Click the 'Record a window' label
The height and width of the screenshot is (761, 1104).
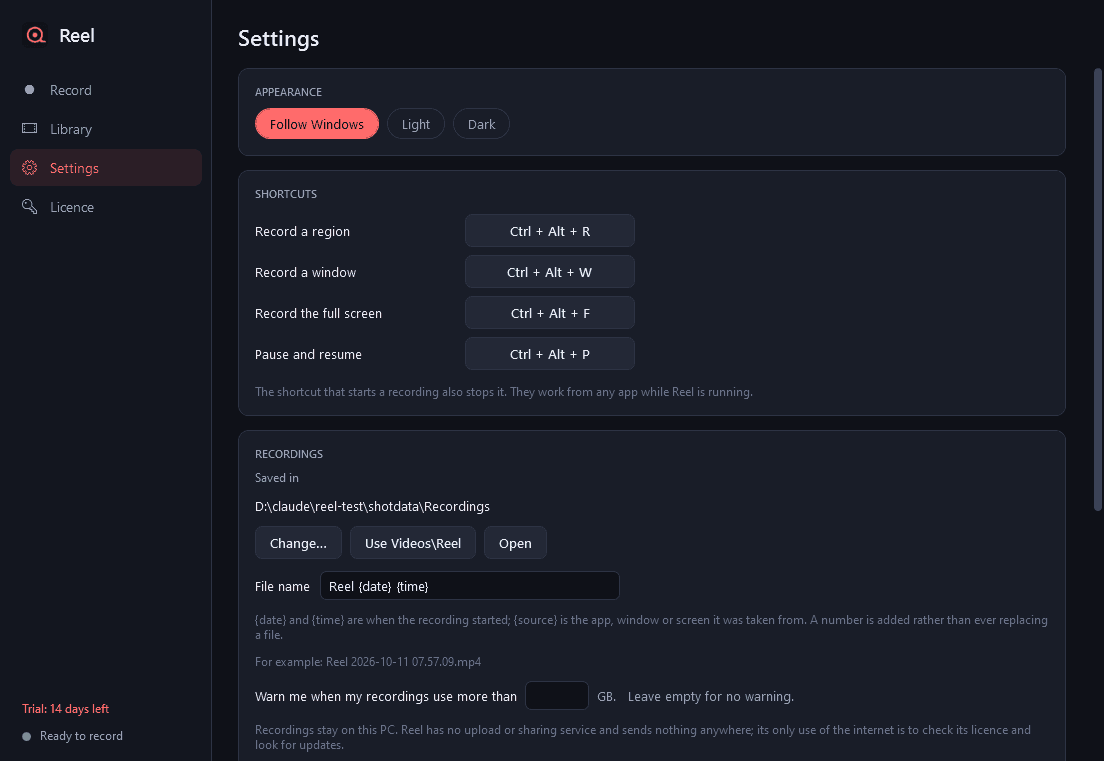point(306,272)
